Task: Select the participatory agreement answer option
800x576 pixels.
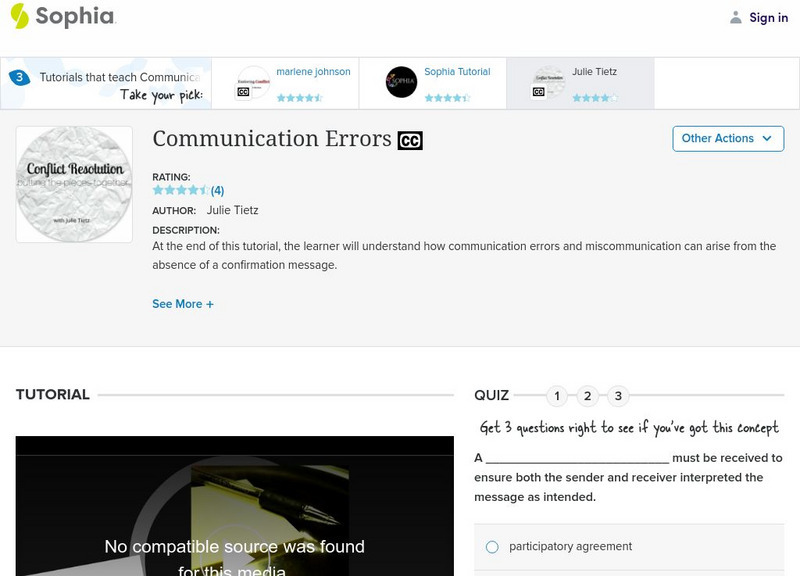Action: tap(490, 547)
